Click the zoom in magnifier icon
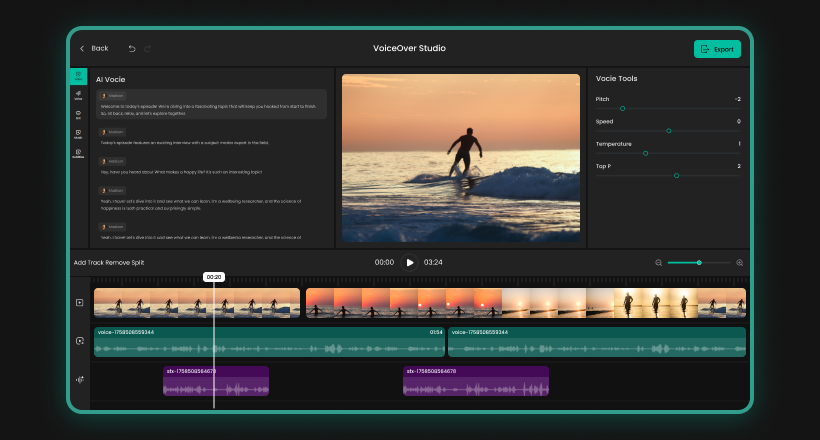Image resolution: width=820 pixels, height=440 pixels. [739, 263]
